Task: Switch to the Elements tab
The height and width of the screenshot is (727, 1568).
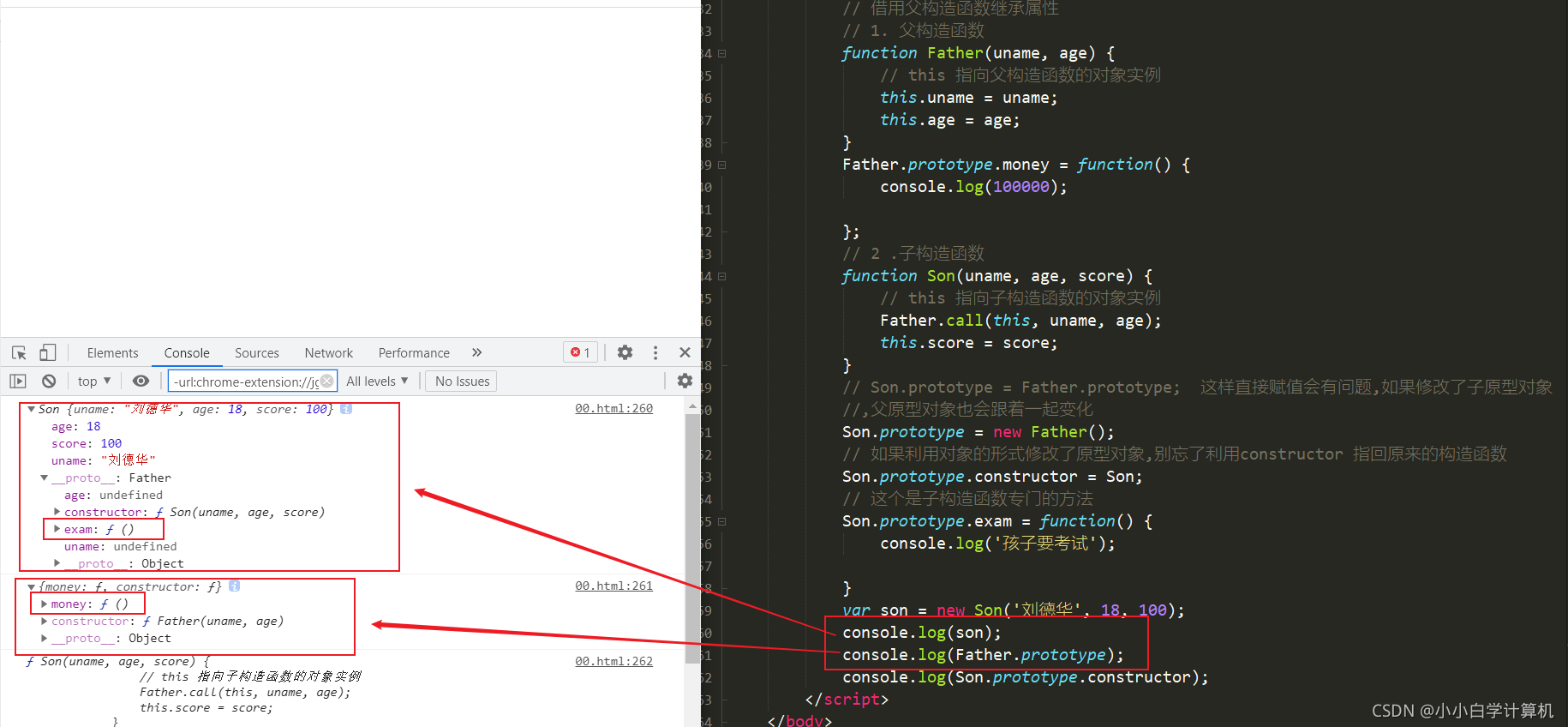Action: (112, 352)
